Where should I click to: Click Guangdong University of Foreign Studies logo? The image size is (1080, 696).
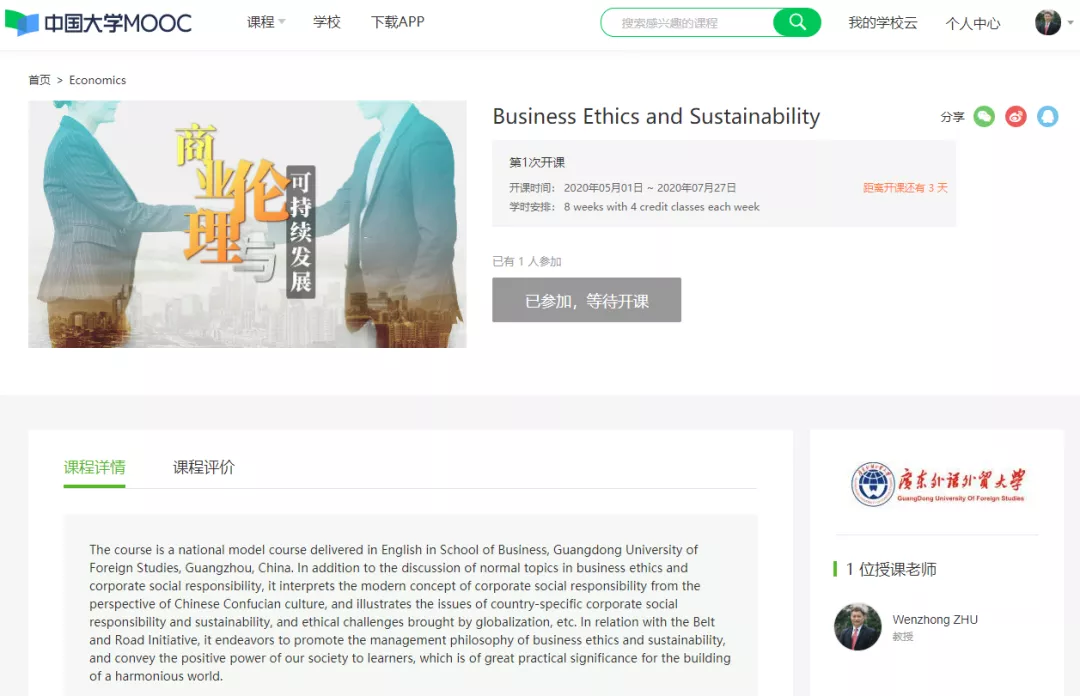(x=937, y=484)
